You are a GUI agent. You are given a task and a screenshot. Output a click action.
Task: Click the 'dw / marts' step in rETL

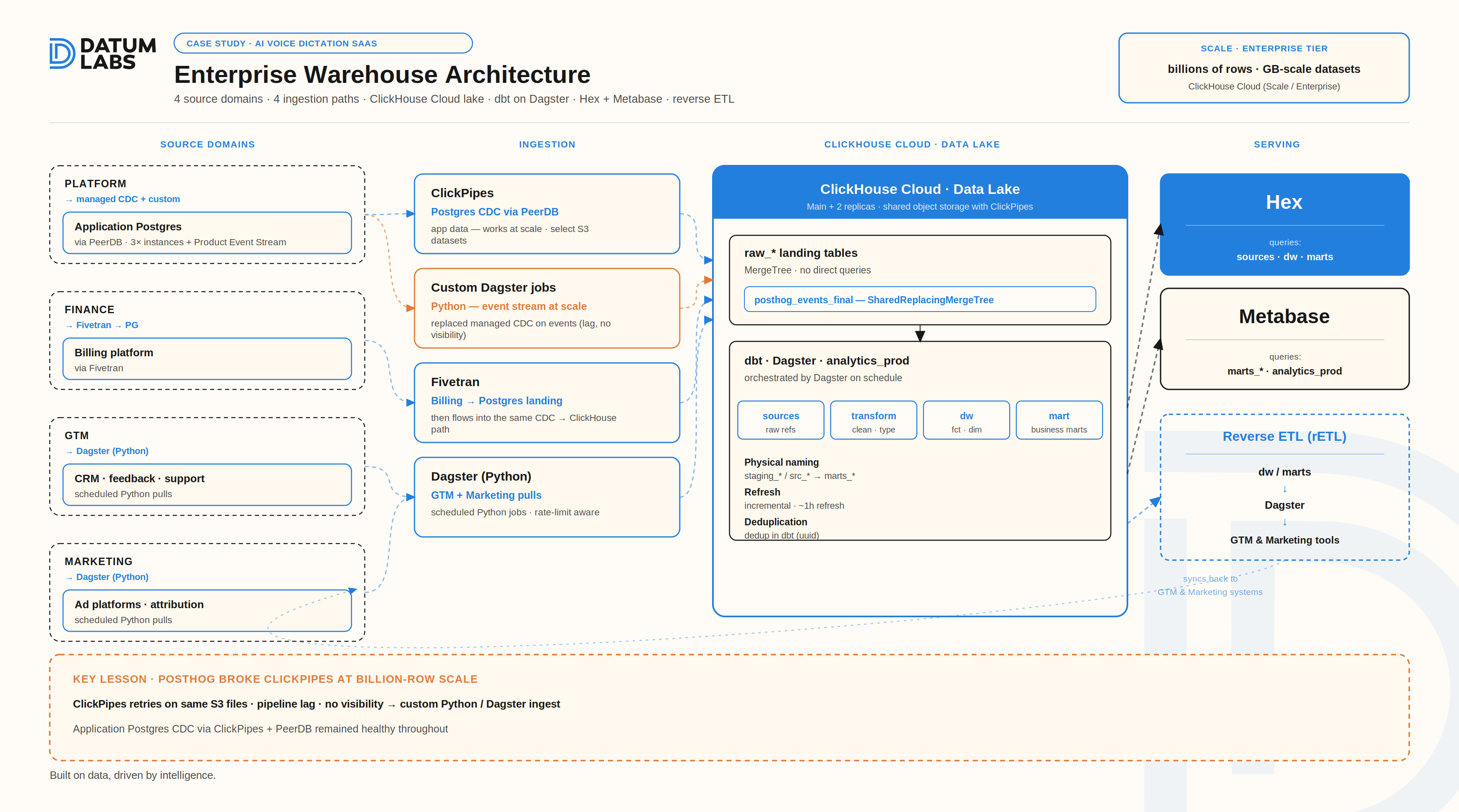(1284, 472)
